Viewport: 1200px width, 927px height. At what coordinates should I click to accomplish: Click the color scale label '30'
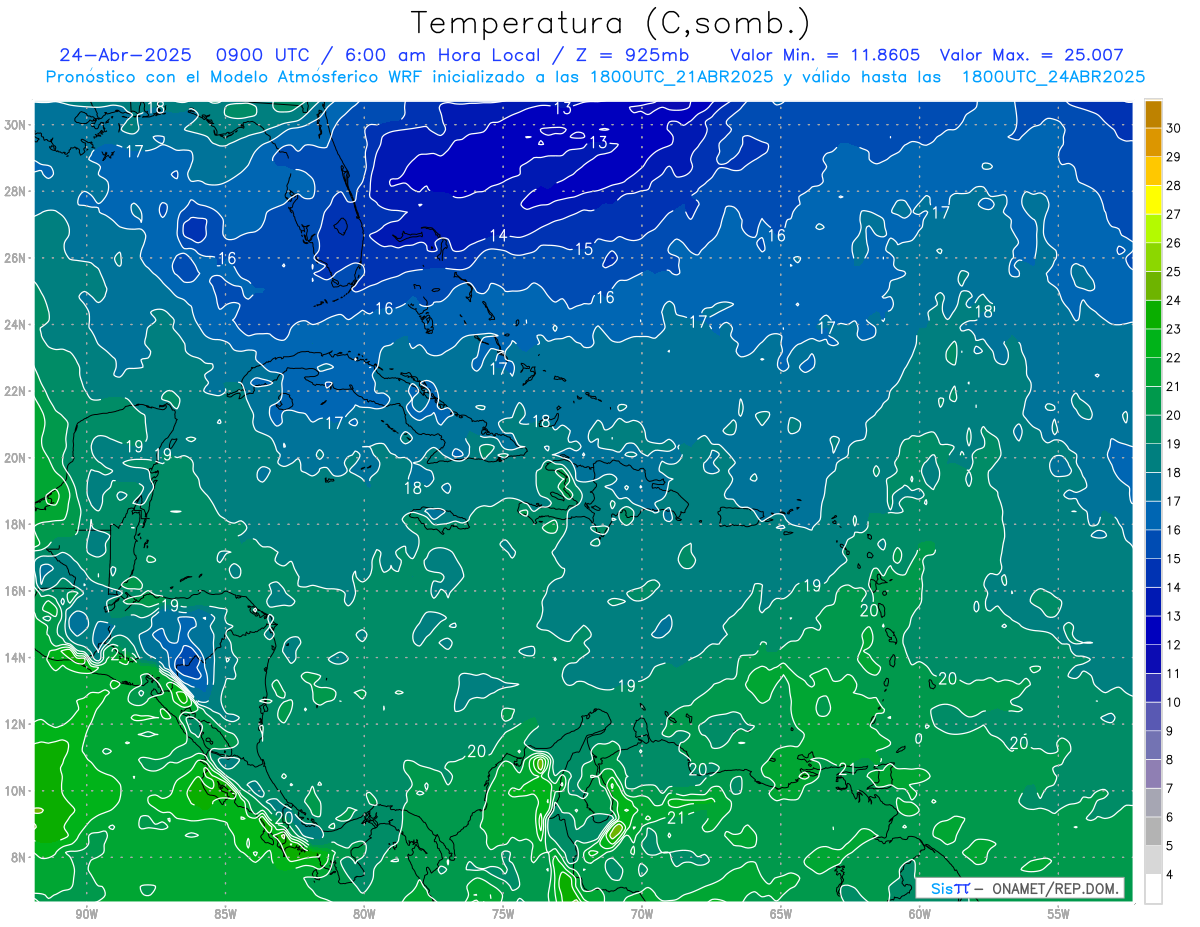point(1173,128)
